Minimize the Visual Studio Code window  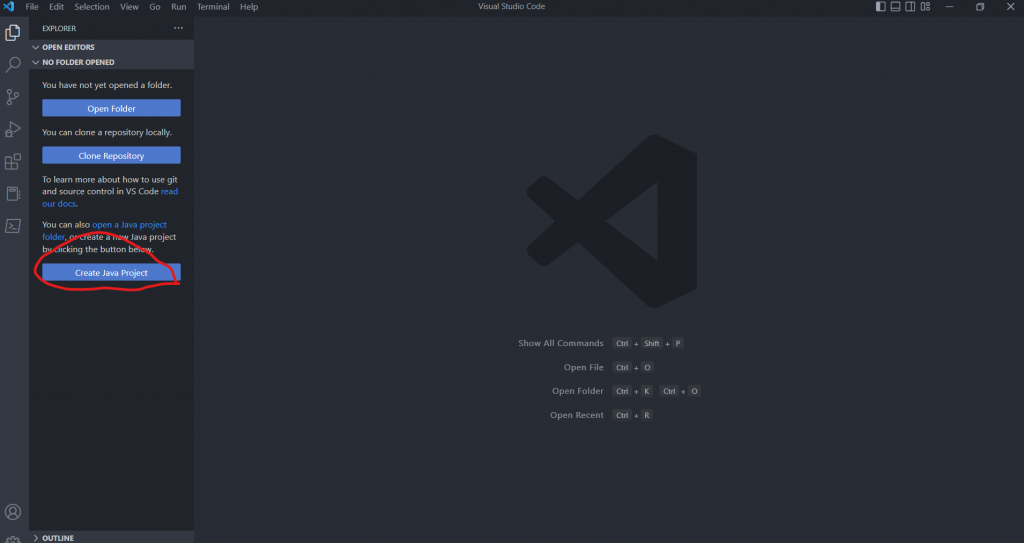tap(950, 7)
